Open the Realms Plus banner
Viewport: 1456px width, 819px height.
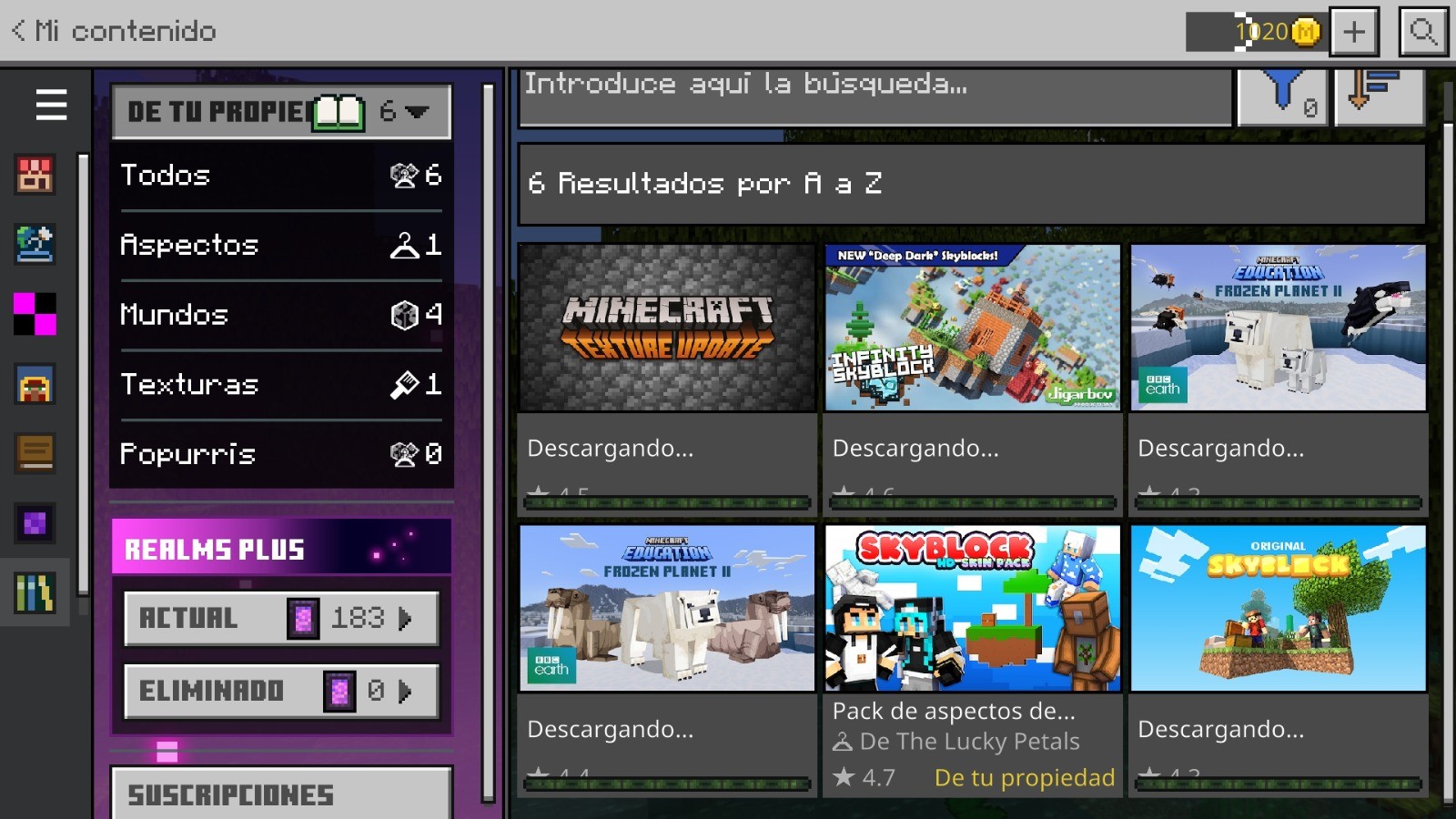(x=281, y=547)
